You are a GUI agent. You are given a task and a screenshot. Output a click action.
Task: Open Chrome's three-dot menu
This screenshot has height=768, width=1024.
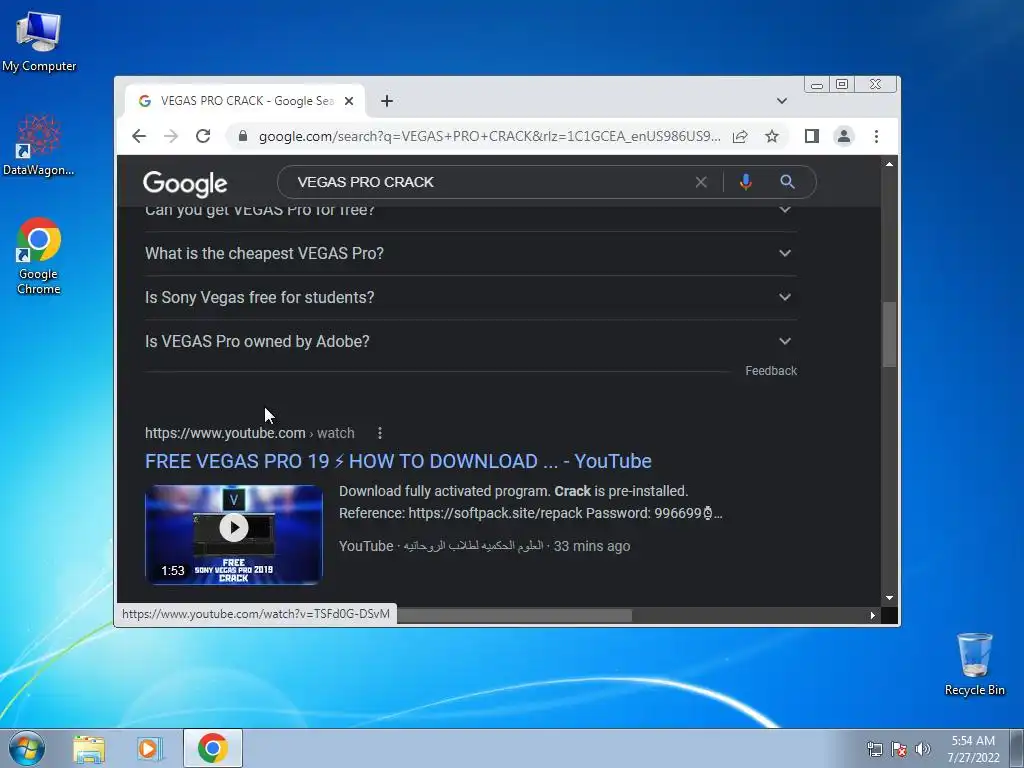[x=876, y=136]
